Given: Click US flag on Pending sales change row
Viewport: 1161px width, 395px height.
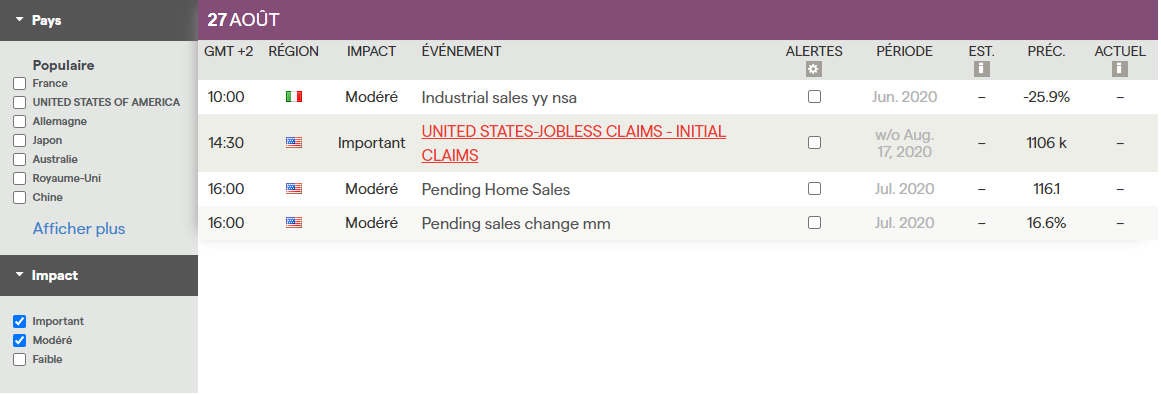Looking at the screenshot, I should 294,222.
